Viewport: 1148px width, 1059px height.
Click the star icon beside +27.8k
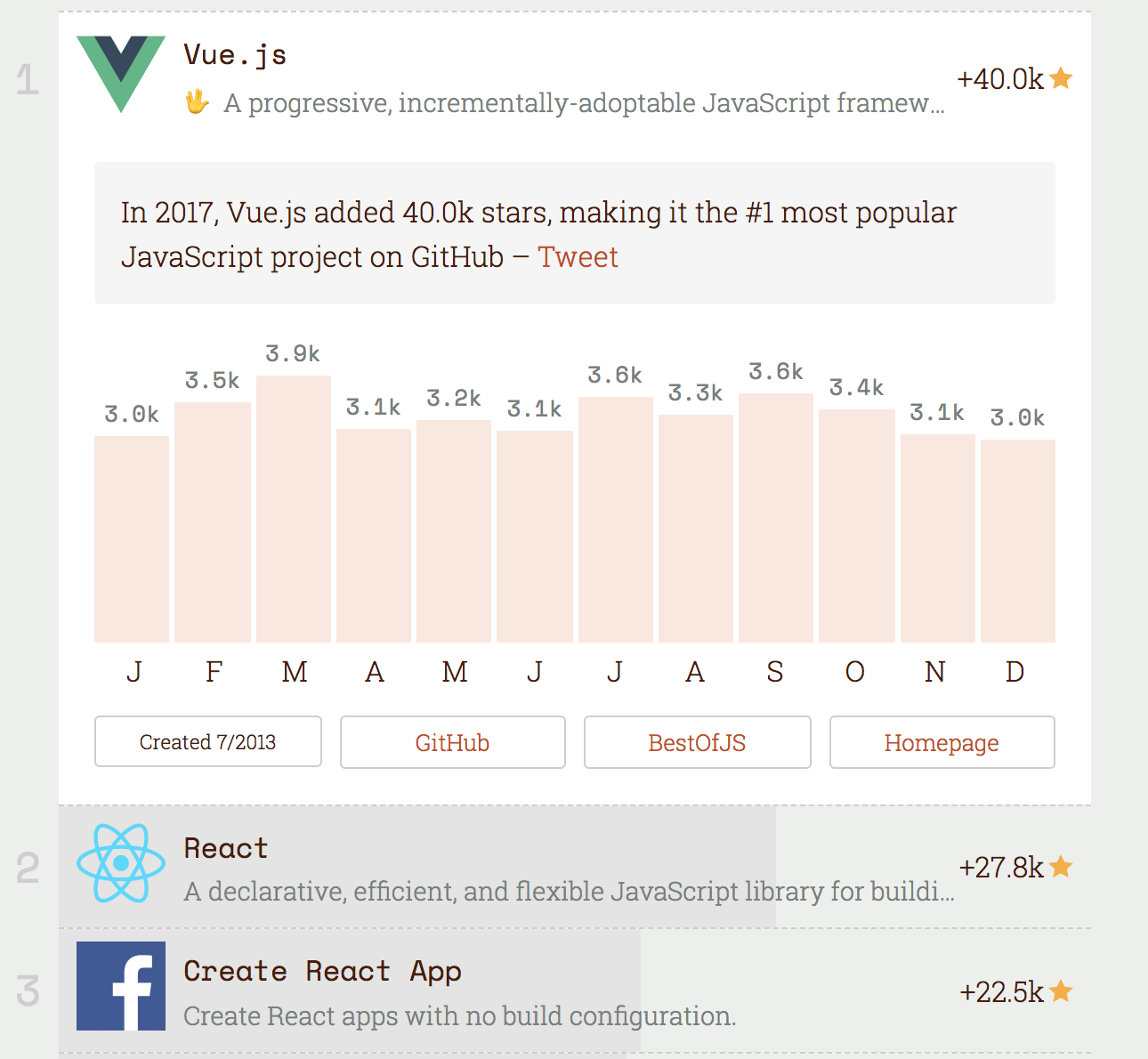pyautogui.click(x=1061, y=866)
